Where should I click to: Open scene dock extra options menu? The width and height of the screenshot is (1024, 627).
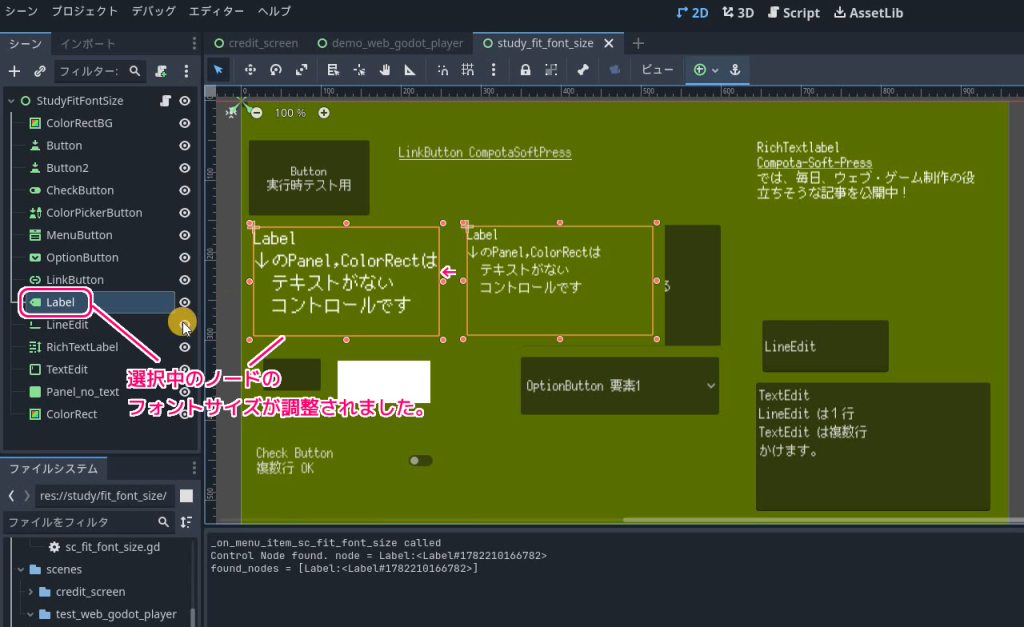(186, 71)
